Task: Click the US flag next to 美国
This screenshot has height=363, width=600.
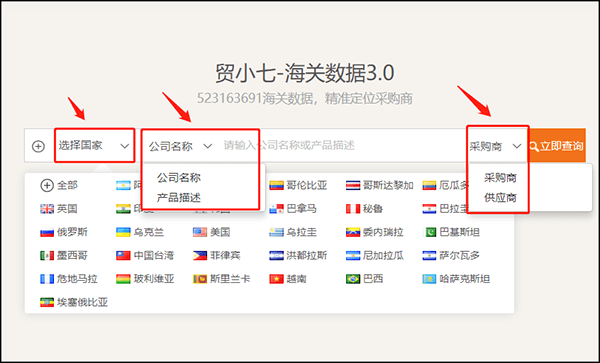Action: [200, 232]
